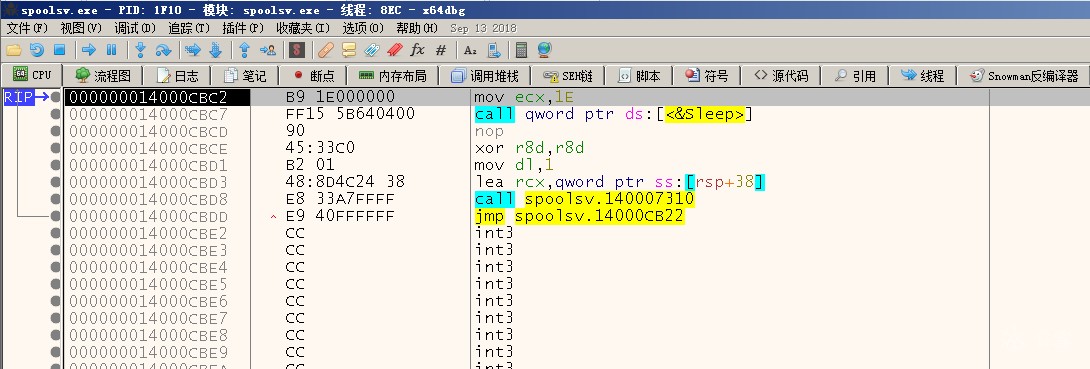Select the bytes 'FF15 5B640400'

point(350,114)
